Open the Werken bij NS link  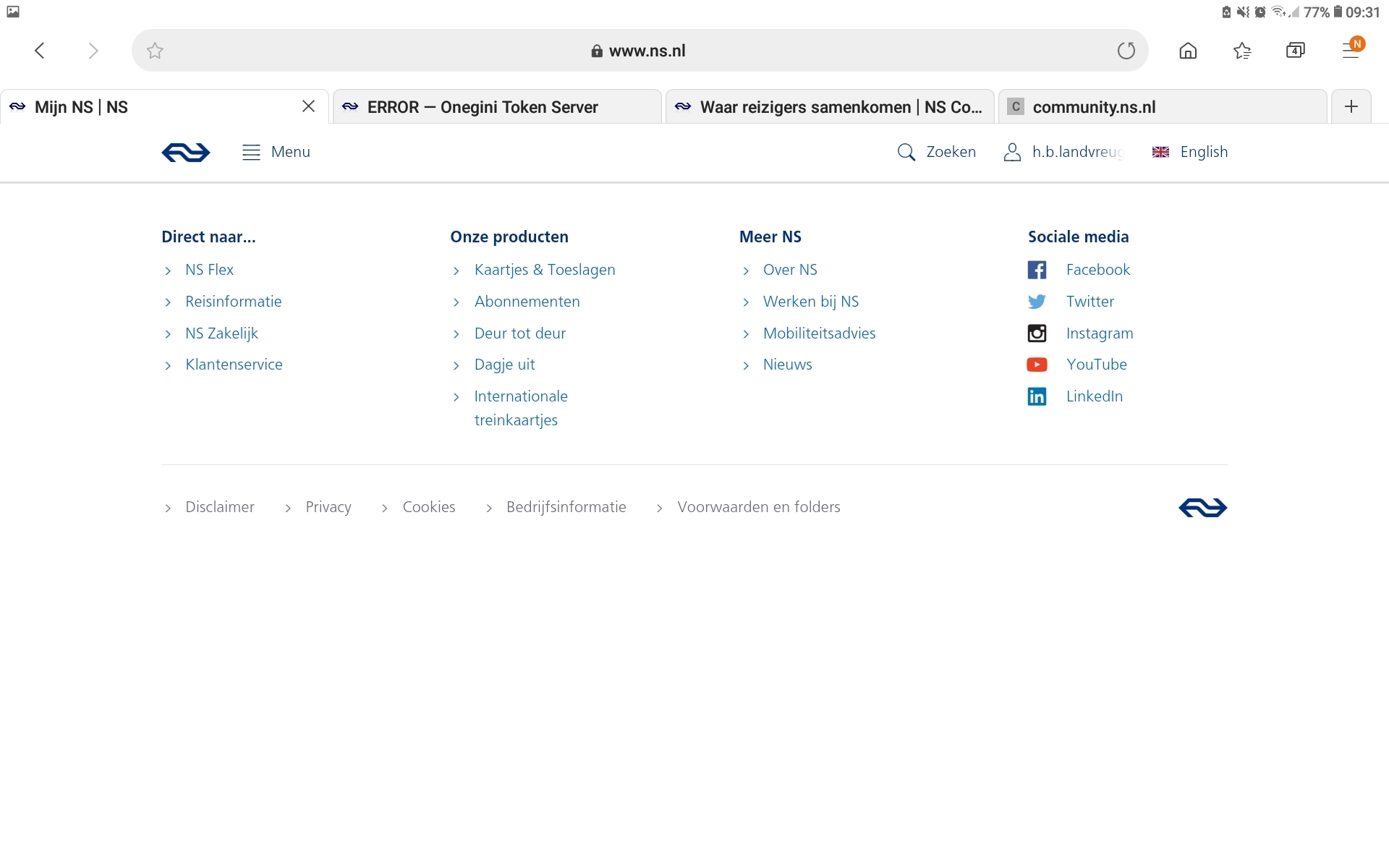coord(811,302)
